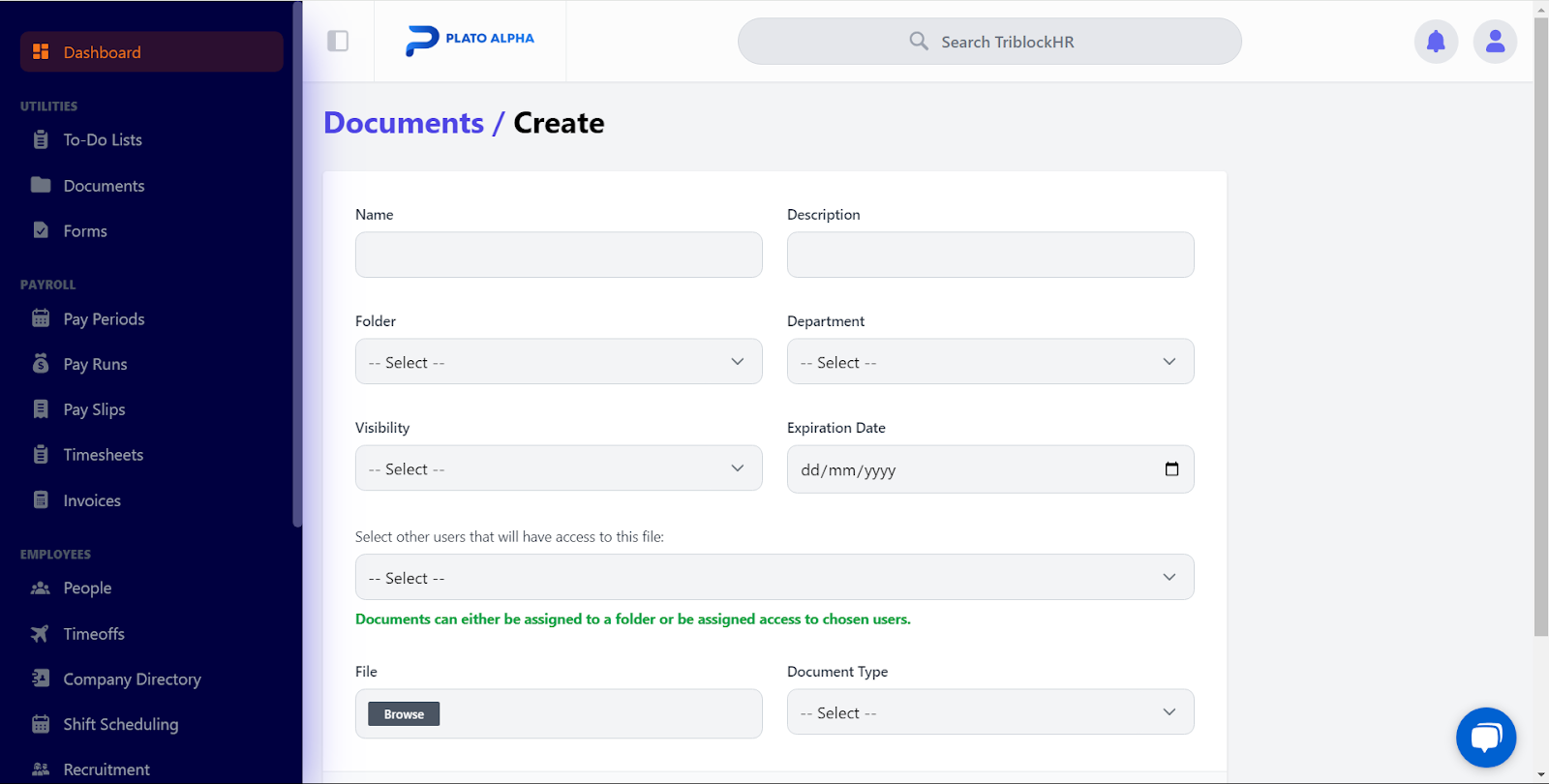Open the Expiration Date calendar picker icon

1171,469
